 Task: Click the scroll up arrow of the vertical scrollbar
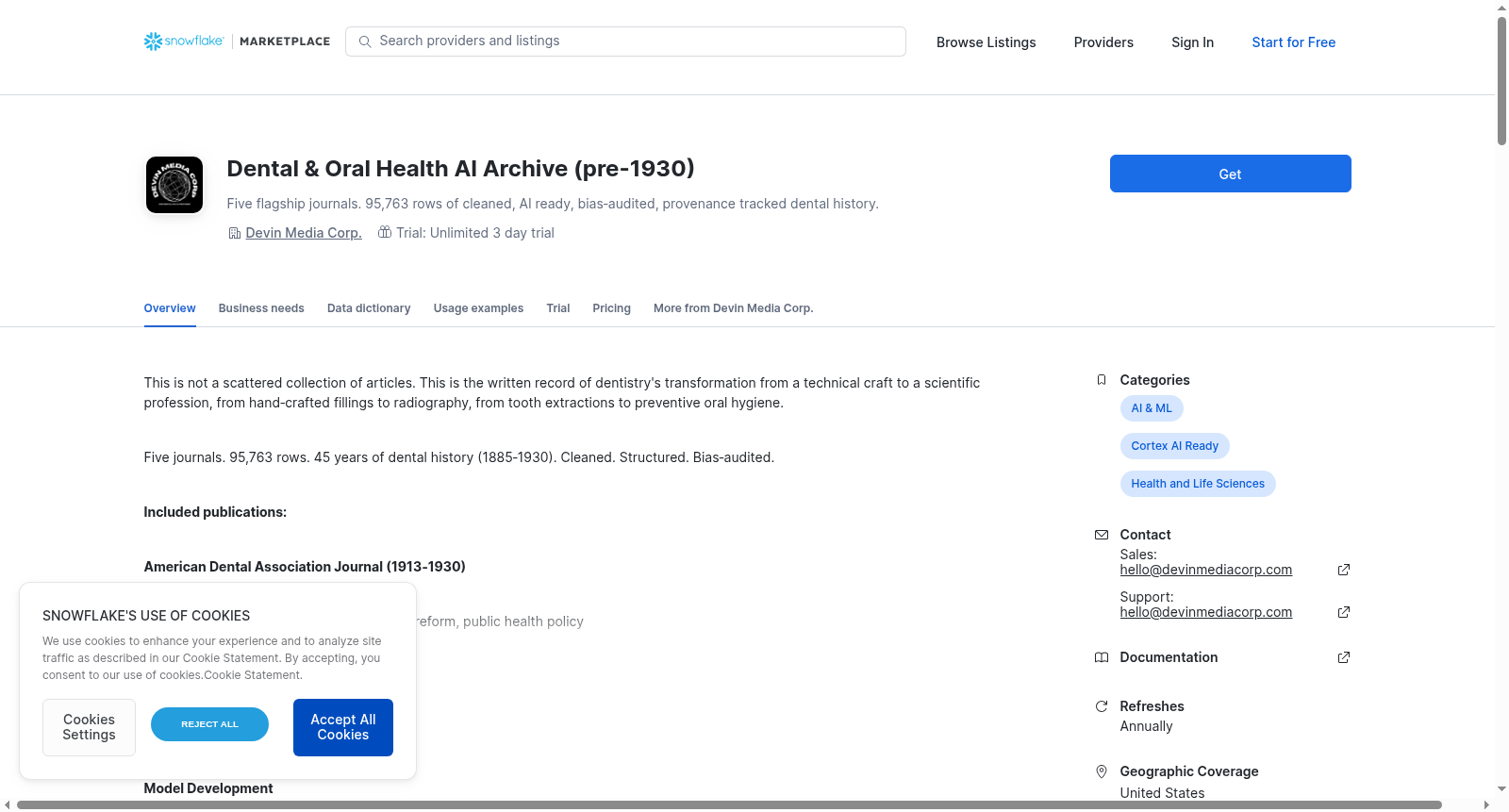pyautogui.click(x=1501, y=8)
